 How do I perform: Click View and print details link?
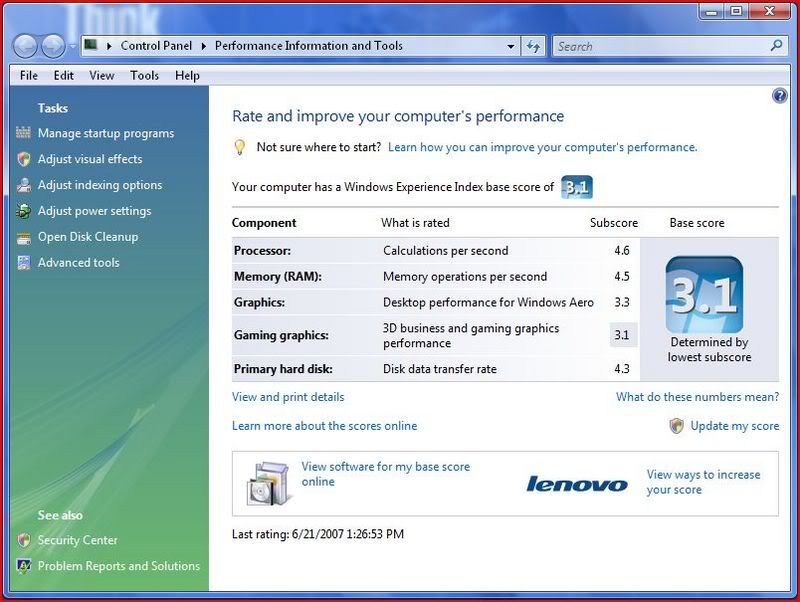pyautogui.click(x=288, y=397)
